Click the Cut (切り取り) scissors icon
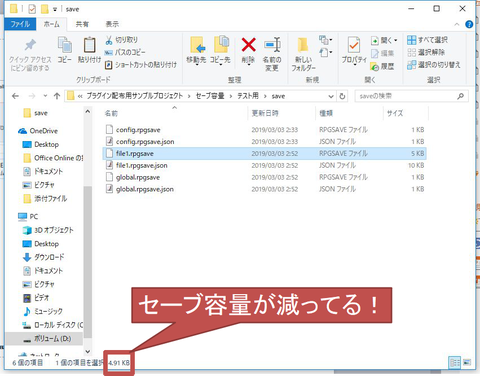 click(109, 40)
